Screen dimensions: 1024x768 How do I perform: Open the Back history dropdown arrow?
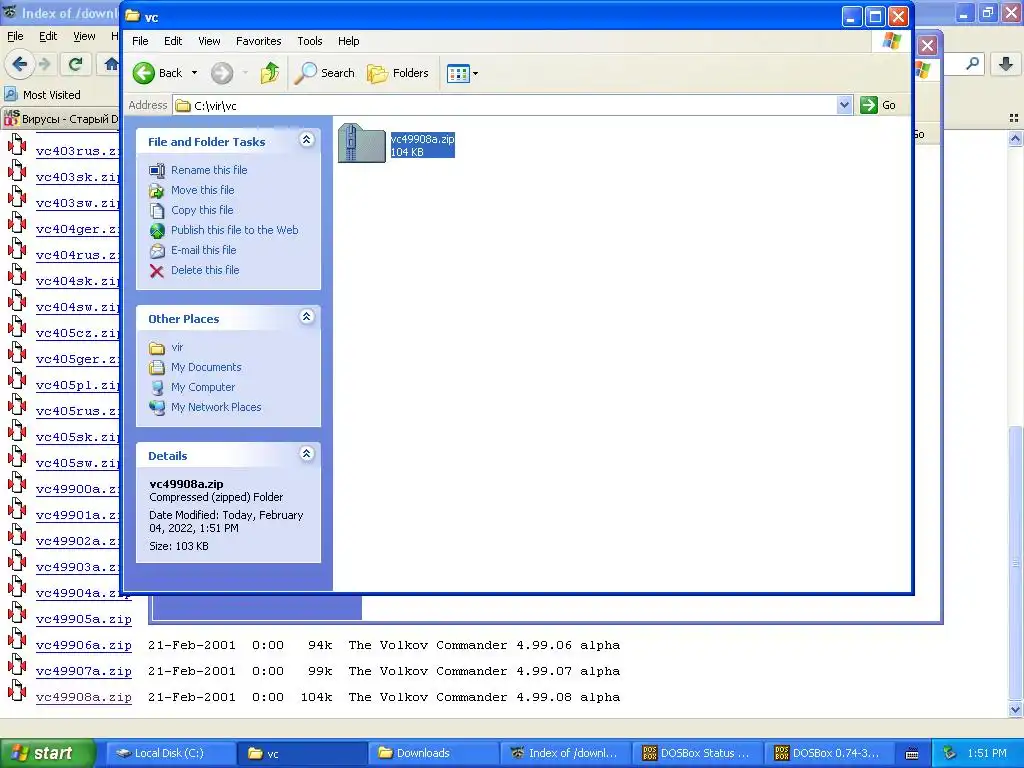click(194, 73)
